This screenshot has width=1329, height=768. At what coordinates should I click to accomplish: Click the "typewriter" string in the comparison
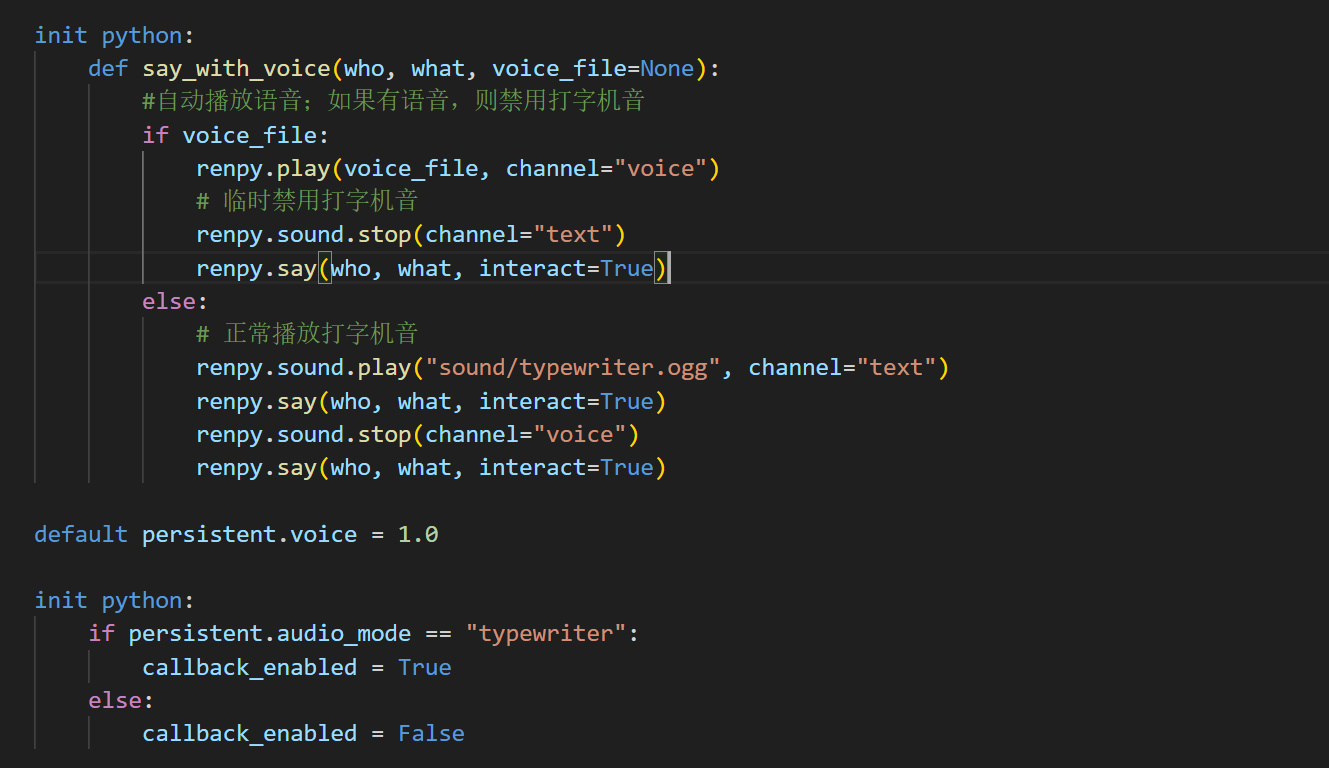point(545,633)
